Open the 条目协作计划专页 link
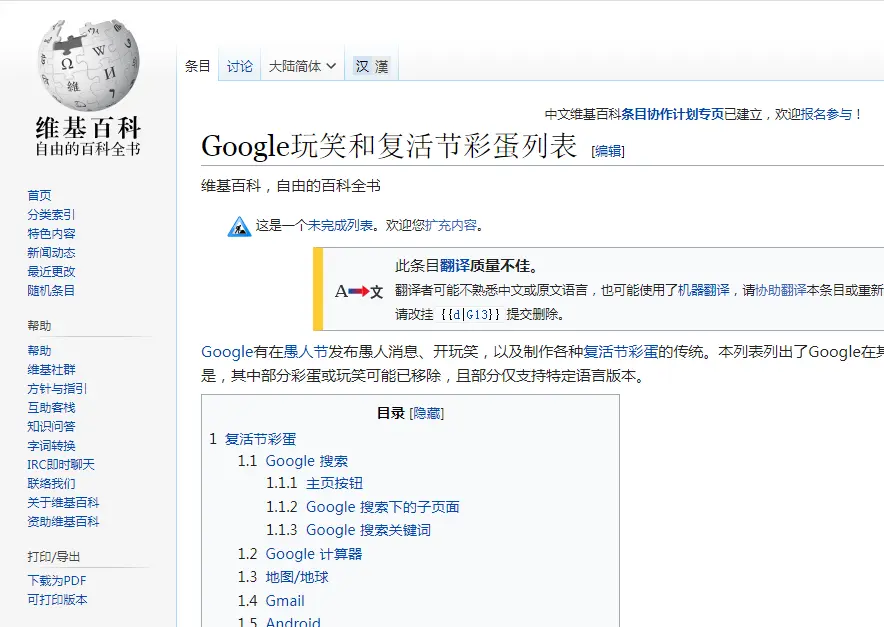The height and width of the screenshot is (627, 884). pyautogui.click(x=672, y=114)
